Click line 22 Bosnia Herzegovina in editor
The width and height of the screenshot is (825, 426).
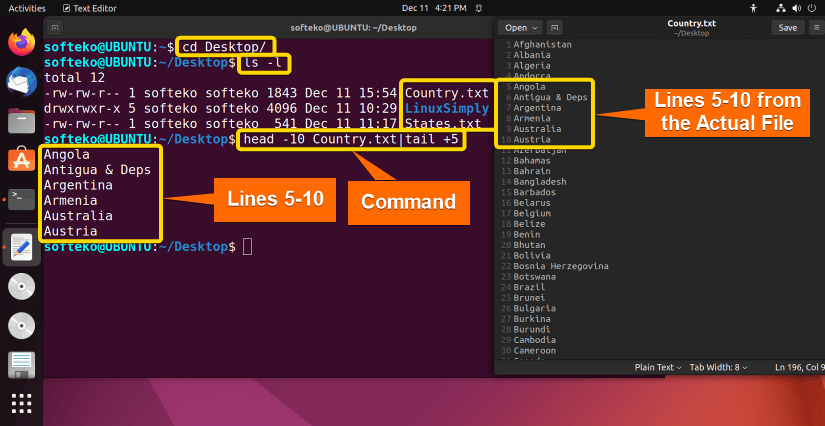[561, 266]
